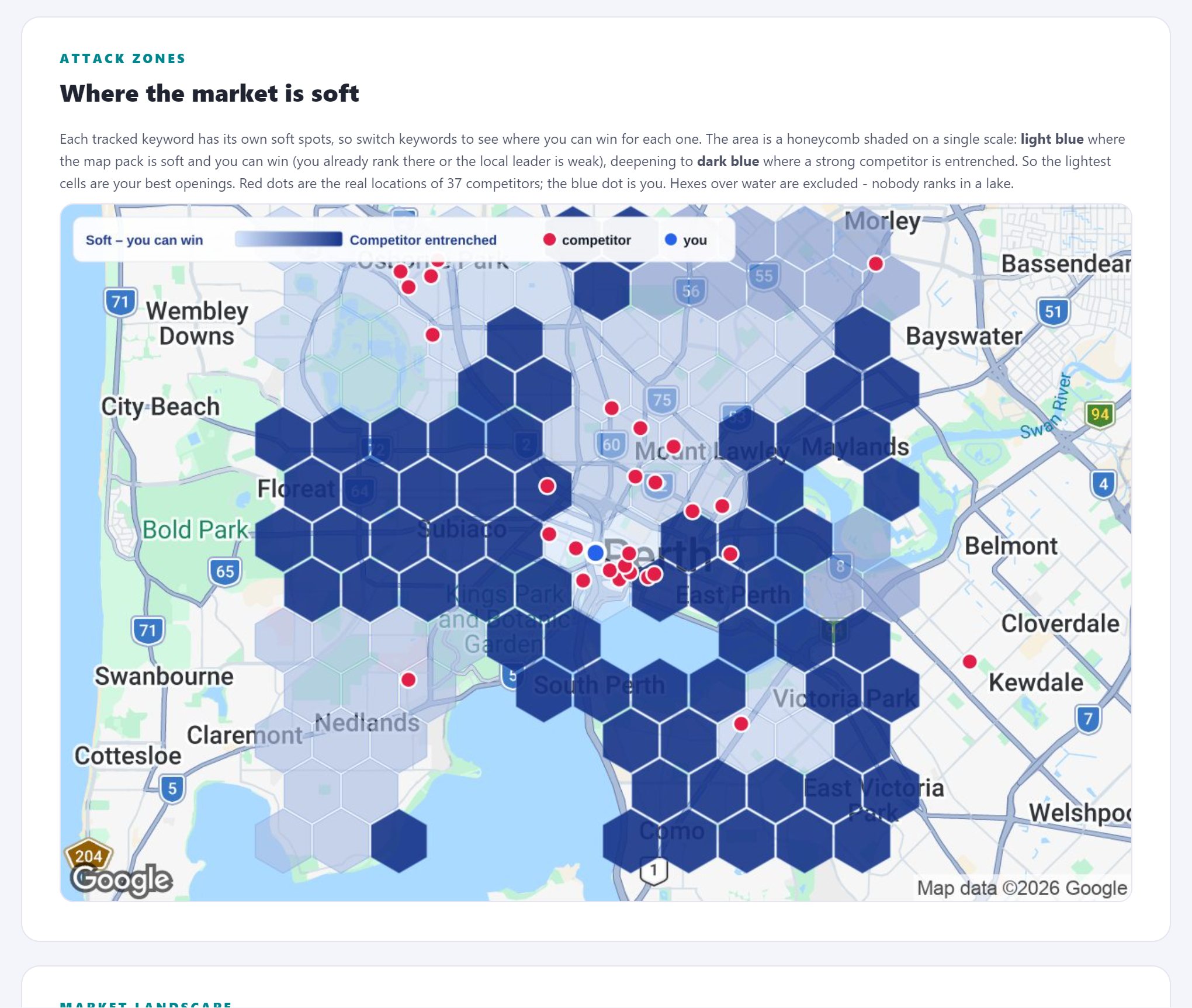Click route 71 shield near Wembley Downs

[x=120, y=302]
